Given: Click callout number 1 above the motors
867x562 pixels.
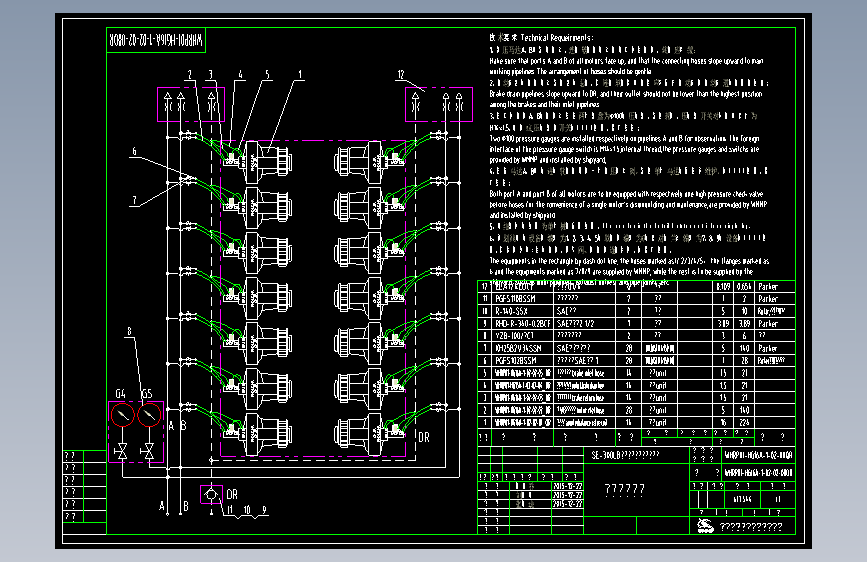Looking at the screenshot, I should (300, 75).
